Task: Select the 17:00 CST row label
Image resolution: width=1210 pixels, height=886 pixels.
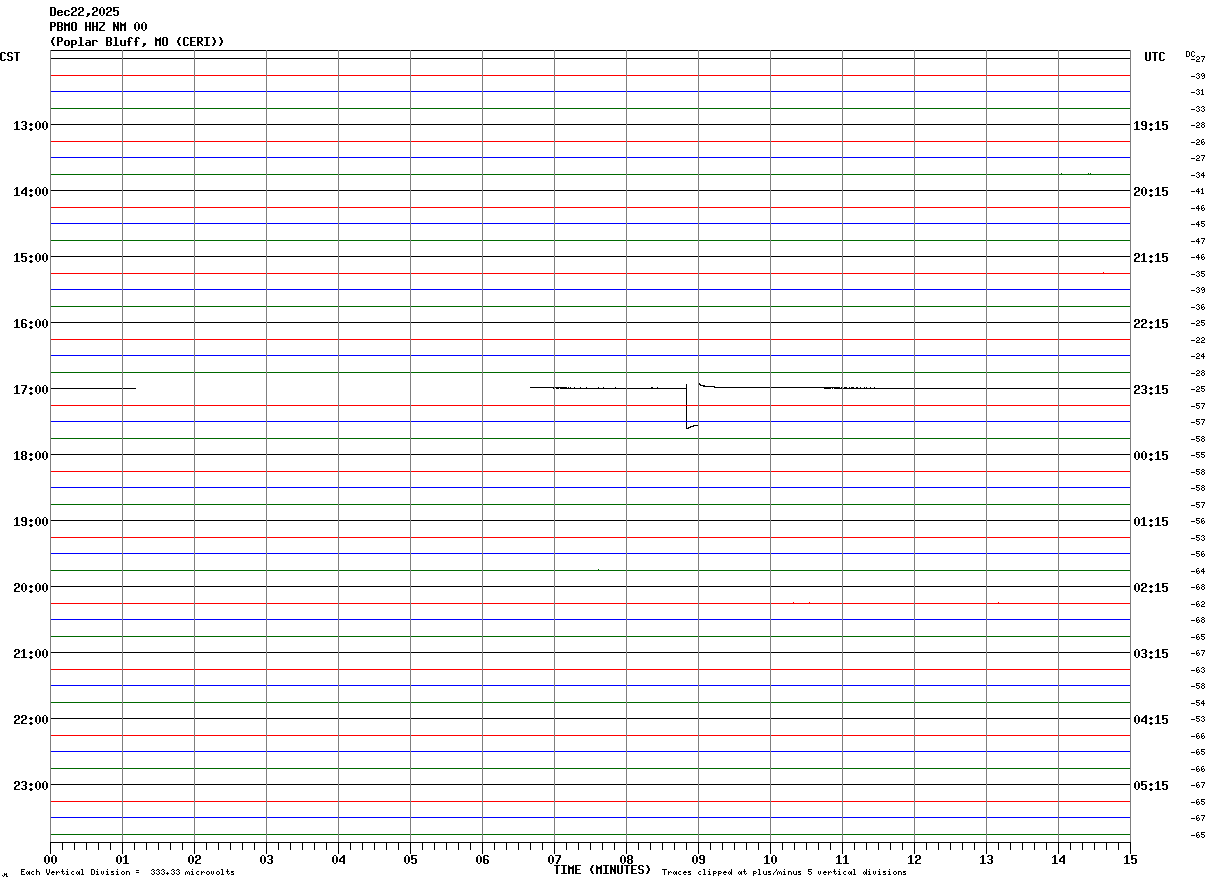Action: pyautogui.click(x=31, y=389)
